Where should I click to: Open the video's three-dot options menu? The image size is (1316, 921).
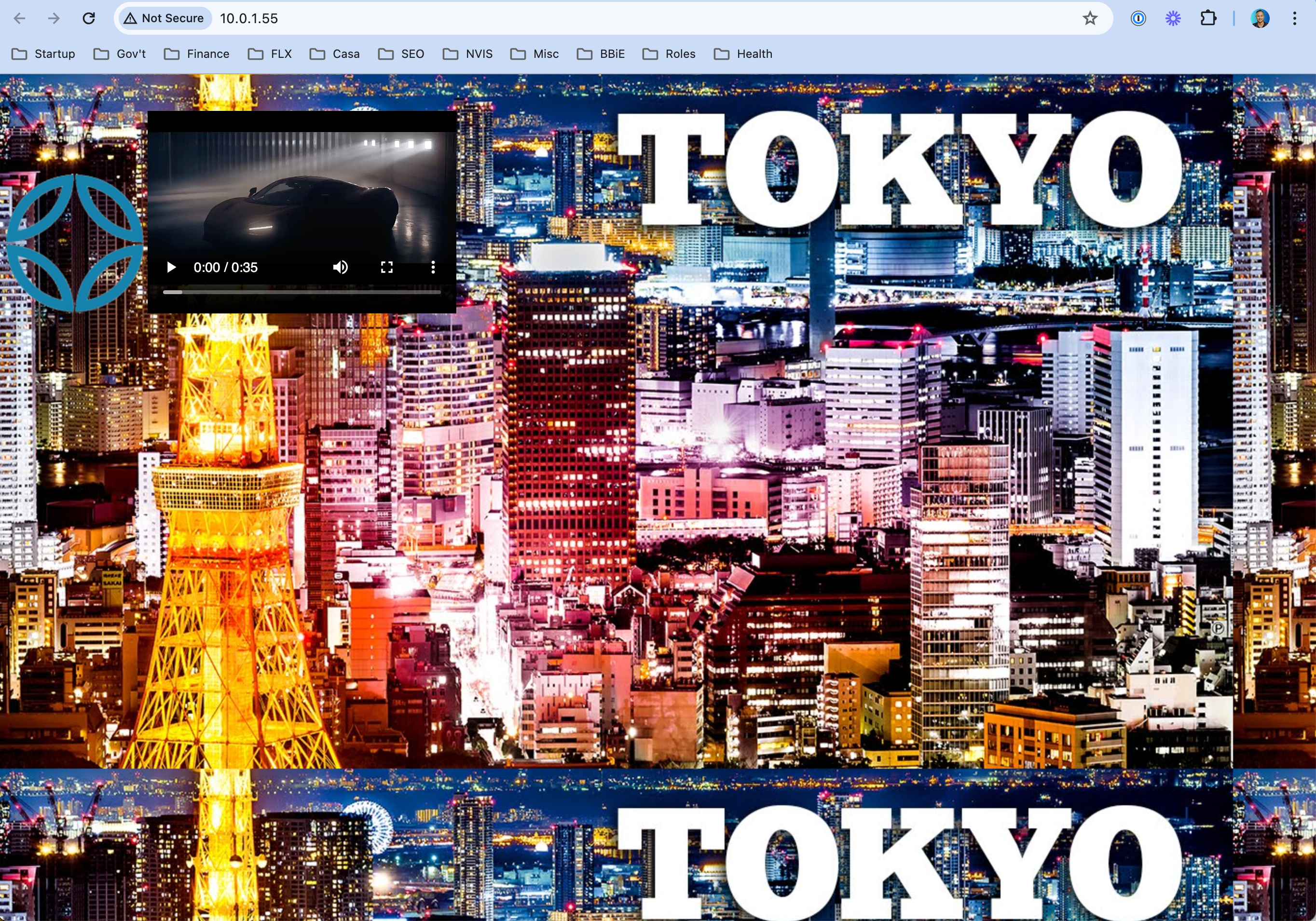click(433, 268)
